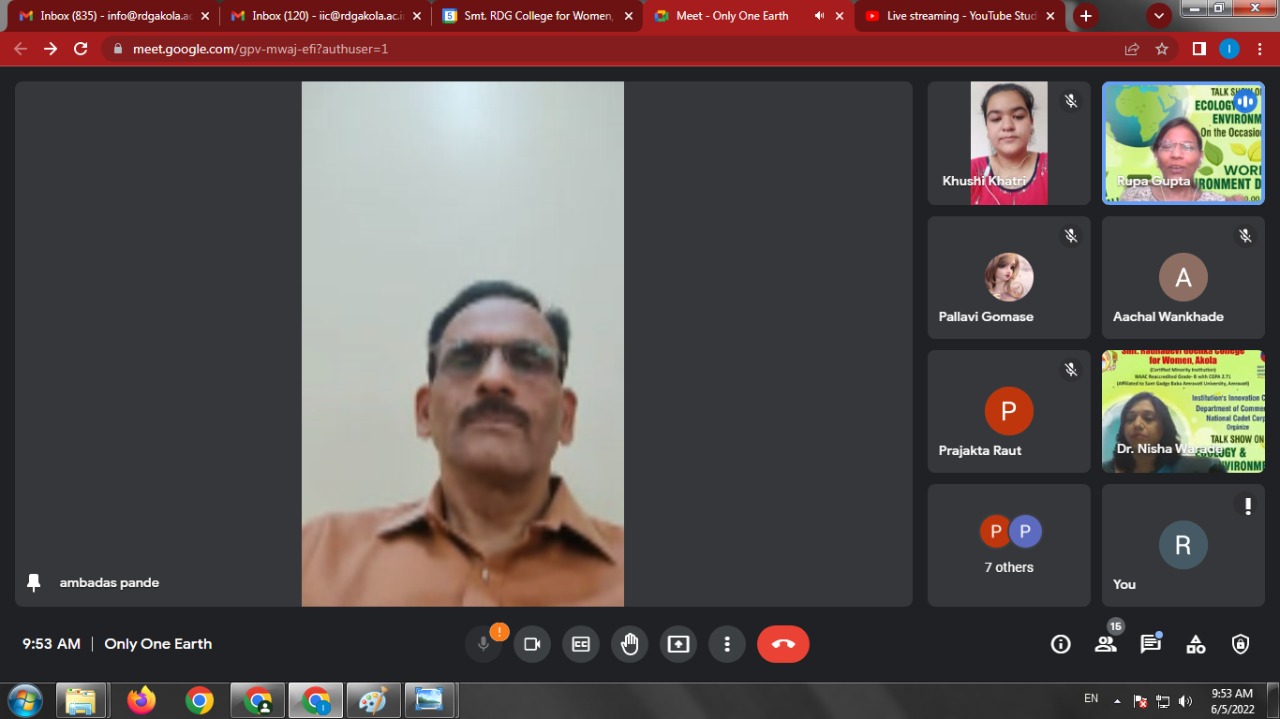Click the 7 others participants tile
Screen dimensions: 1280x719
1009,545
